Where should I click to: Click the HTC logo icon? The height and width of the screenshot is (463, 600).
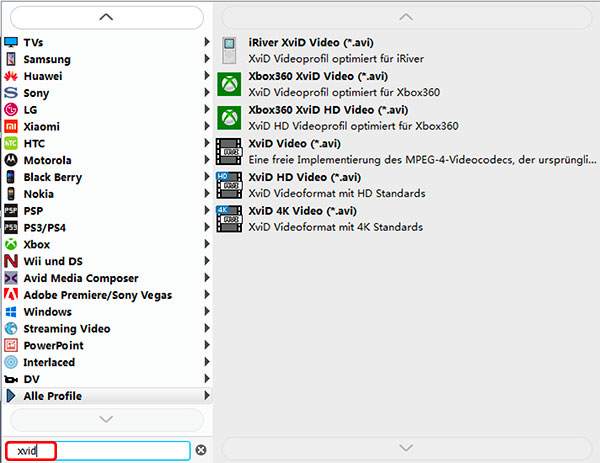(11, 143)
